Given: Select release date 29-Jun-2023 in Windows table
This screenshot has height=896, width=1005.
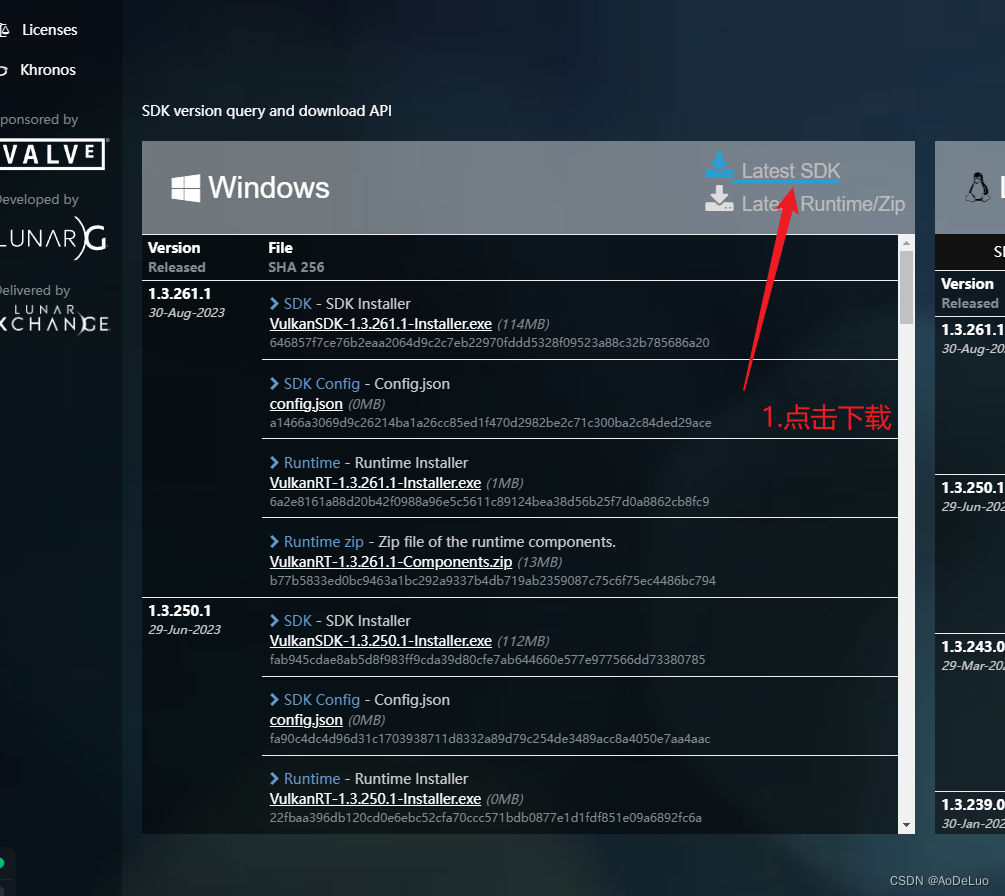Looking at the screenshot, I should [x=185, y=629].
